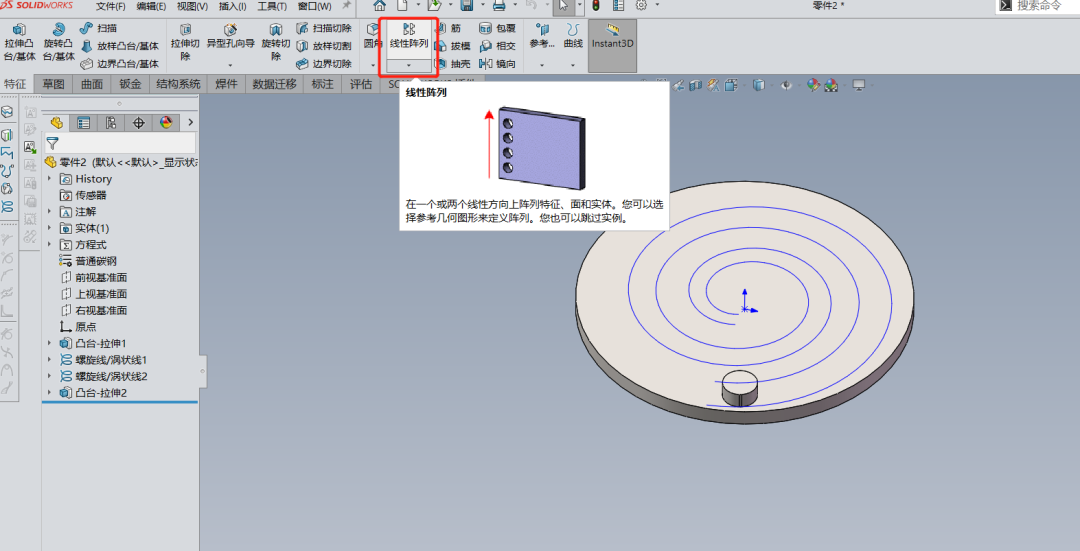The image size is (1080, 551).
Task: Select the 旋转凸台/基体 revolve boss tool
Action: (58, 42)
